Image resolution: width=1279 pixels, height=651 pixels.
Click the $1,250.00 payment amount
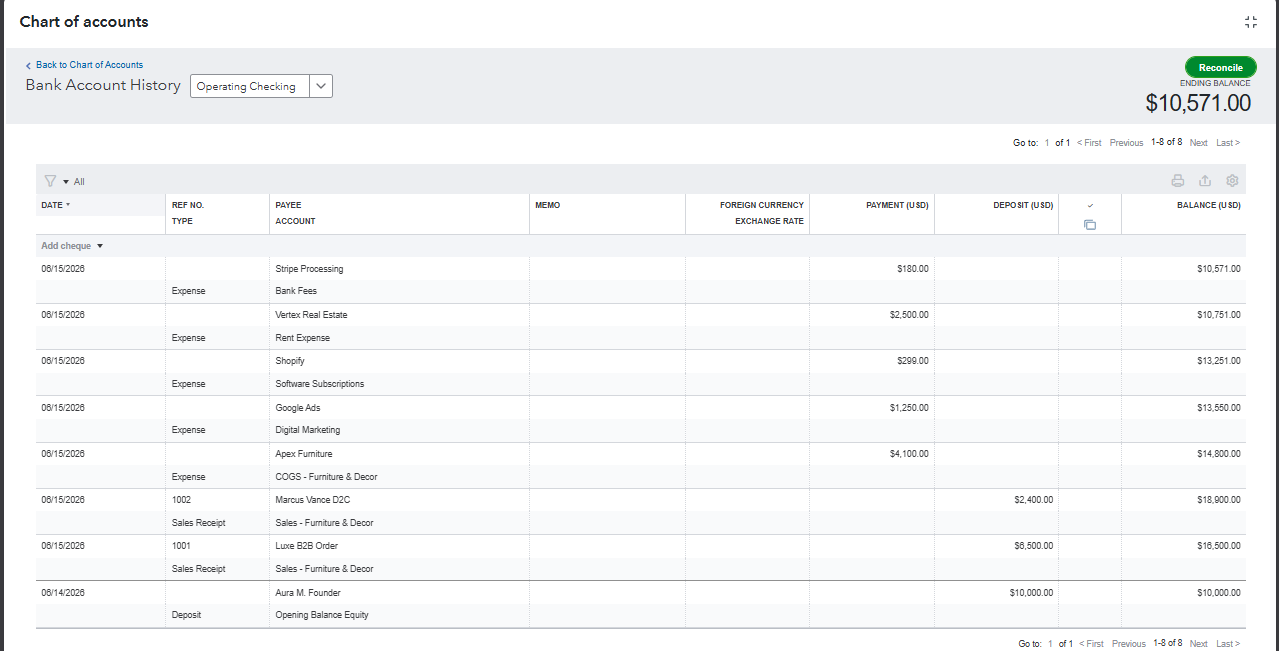pyautogui.click(x=909, y=407)
